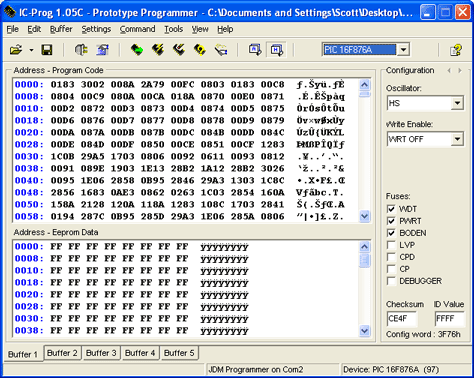Click Program Code scrollbar up arrow

(365, 85)
